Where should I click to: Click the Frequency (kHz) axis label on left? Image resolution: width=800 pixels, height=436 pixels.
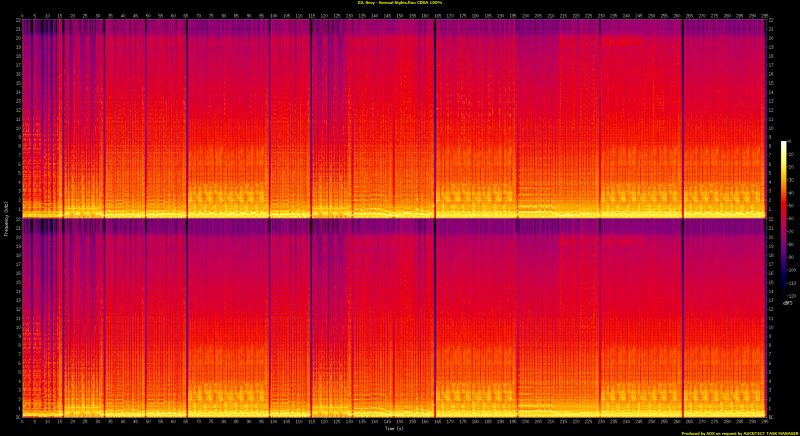click(x=5, y=218)
